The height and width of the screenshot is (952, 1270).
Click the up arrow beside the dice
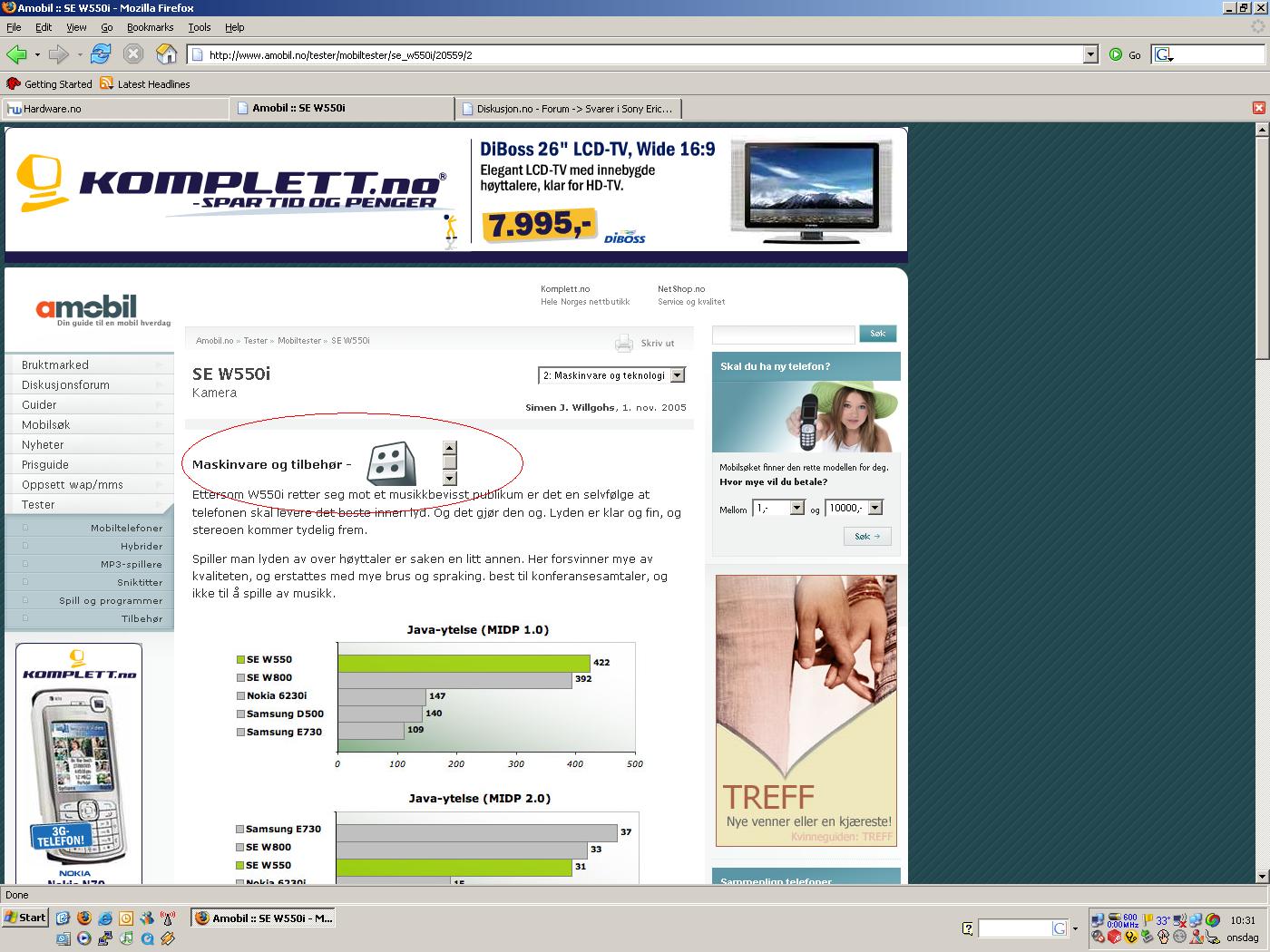click(450, 448)
